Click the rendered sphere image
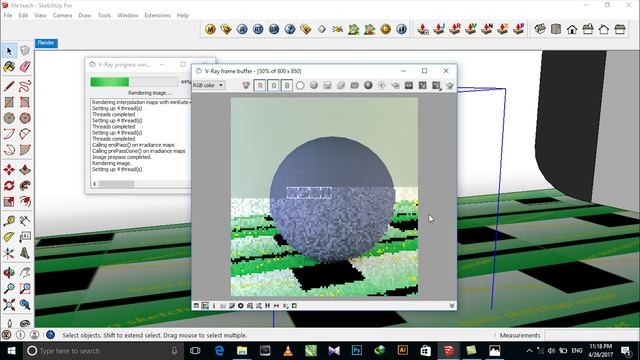The height and width of the screenshot is (360, 640). [x=332, y=199]
